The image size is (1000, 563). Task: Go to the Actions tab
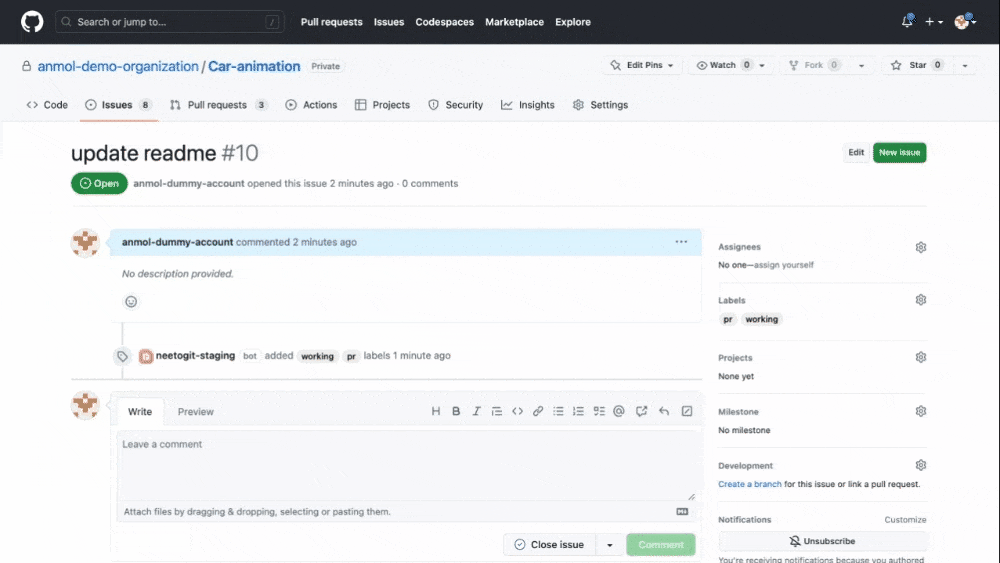pos(311,105)
